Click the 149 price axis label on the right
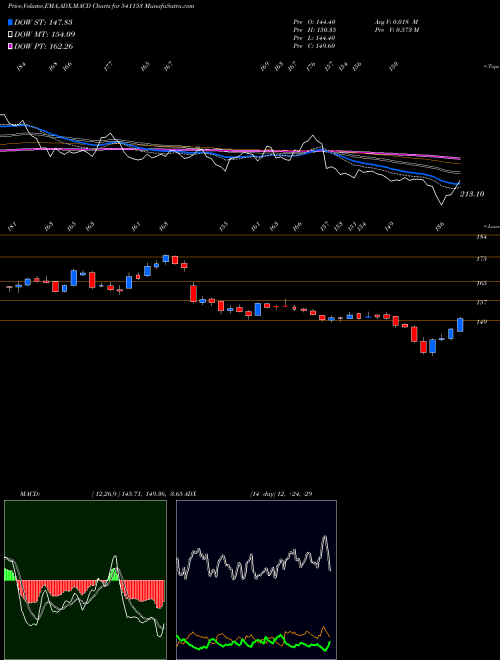 [x=482, y=322]
